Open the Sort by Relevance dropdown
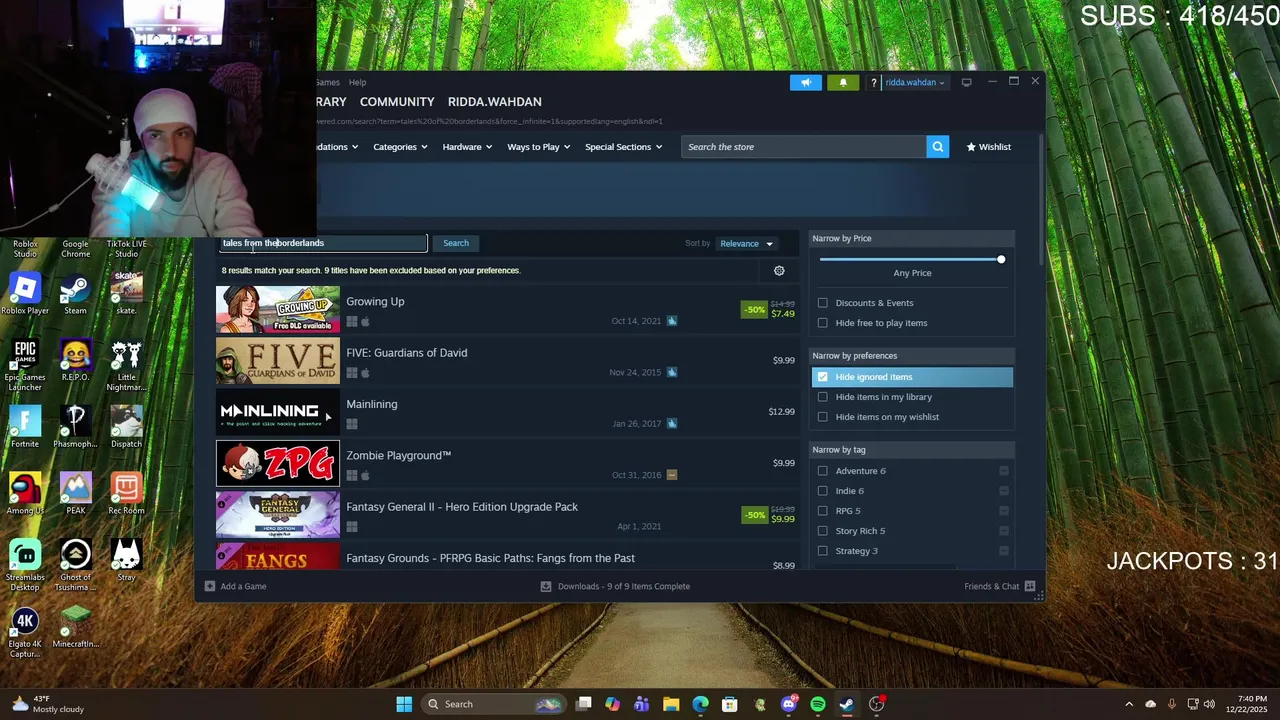The image size is (1280, 720). (747, 244)
